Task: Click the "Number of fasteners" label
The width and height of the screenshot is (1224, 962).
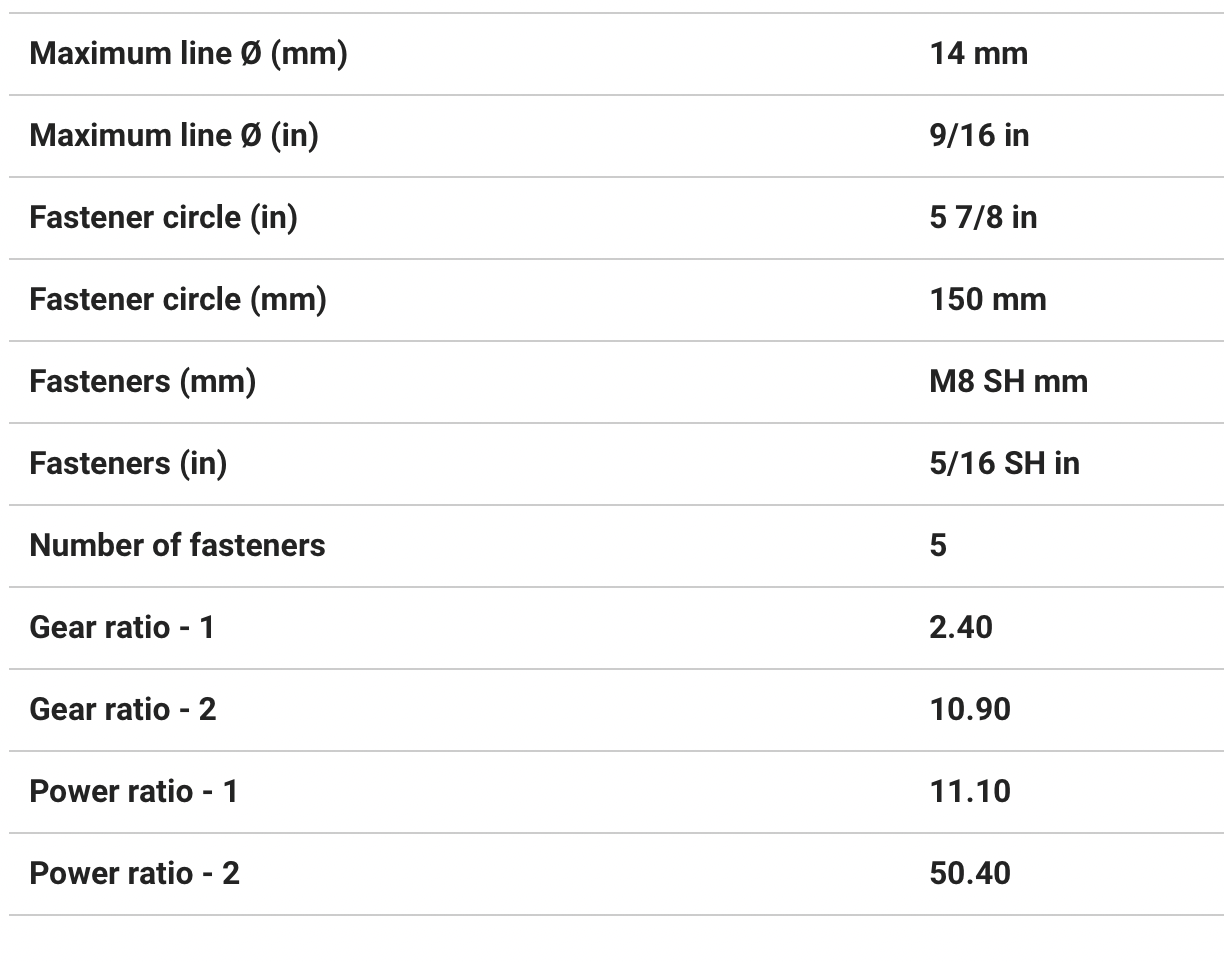Action: [x=177, y=545]
